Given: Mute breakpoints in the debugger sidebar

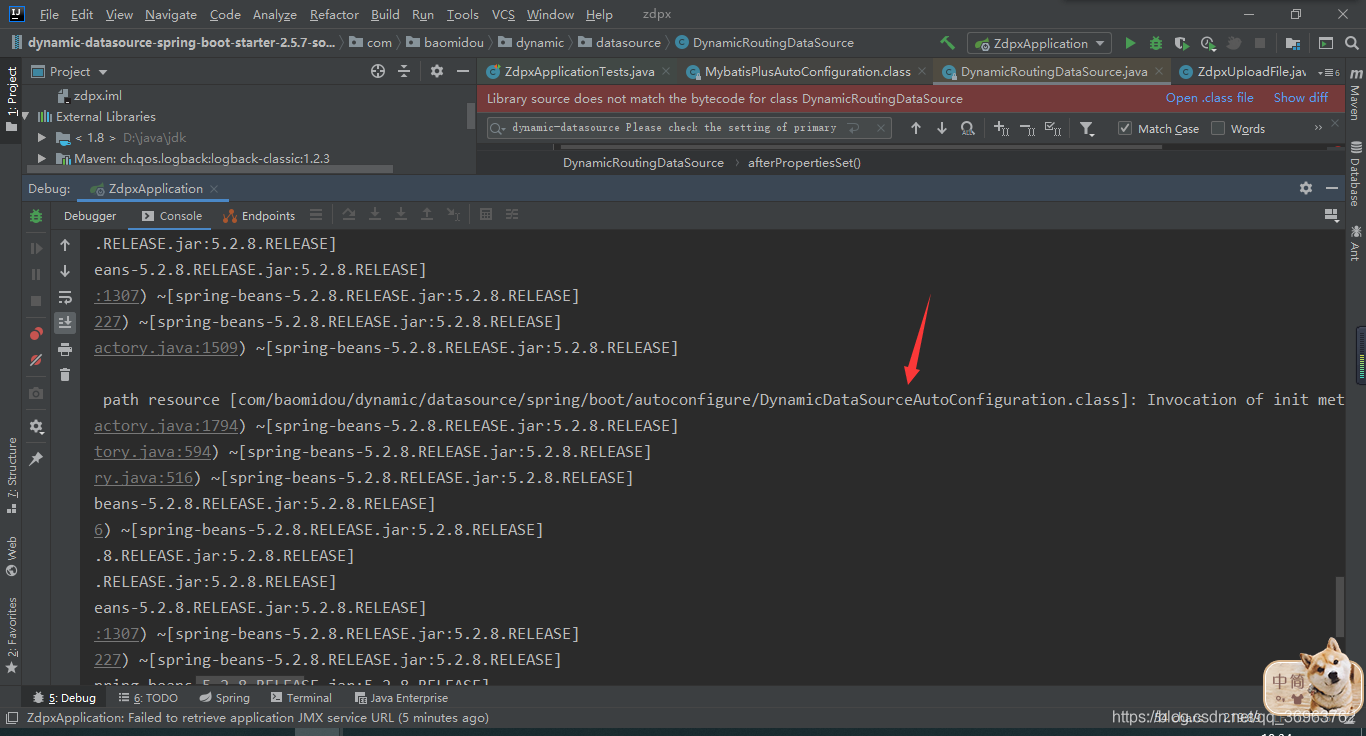Looking at the screenshot, I should pos(35,360).
